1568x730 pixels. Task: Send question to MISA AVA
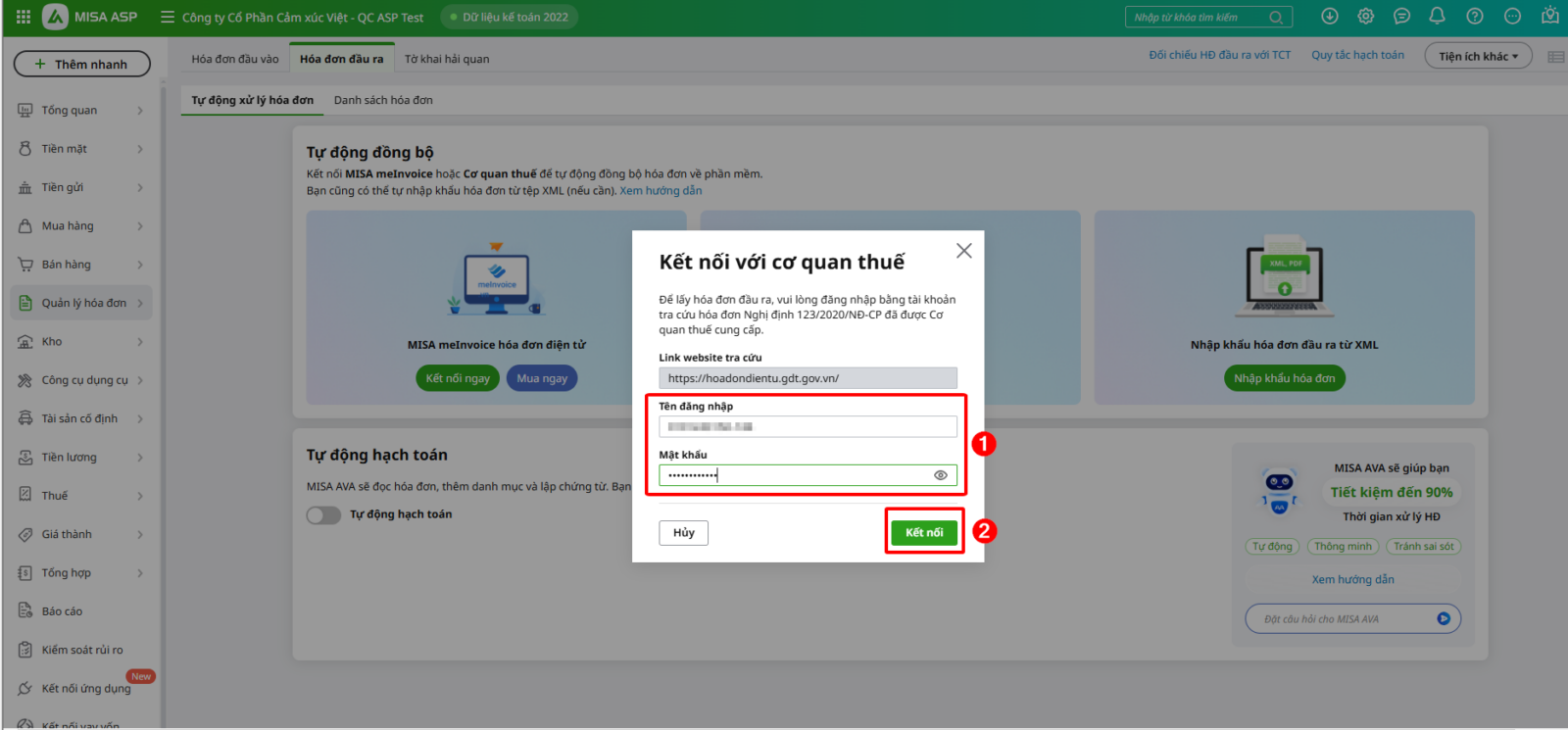click(x=1443, y=618)
